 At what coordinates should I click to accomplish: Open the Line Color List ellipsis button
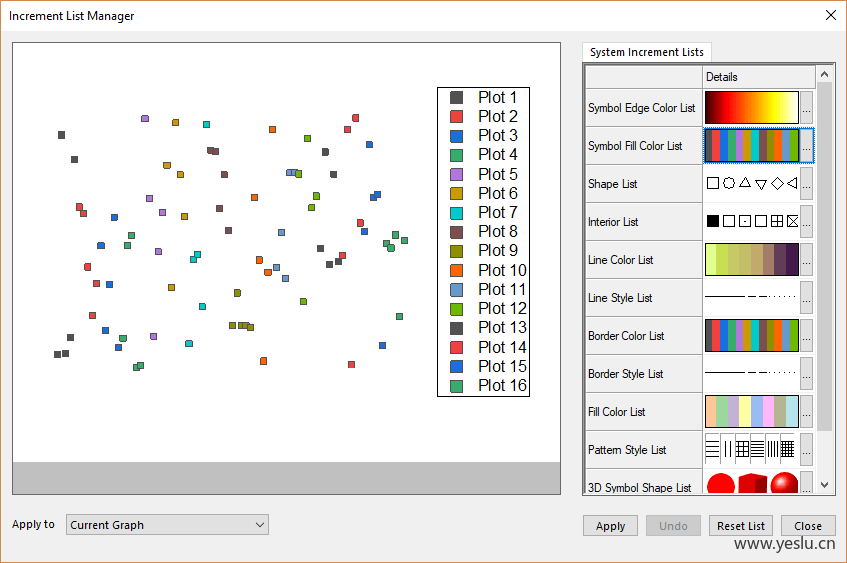(806, 260)
